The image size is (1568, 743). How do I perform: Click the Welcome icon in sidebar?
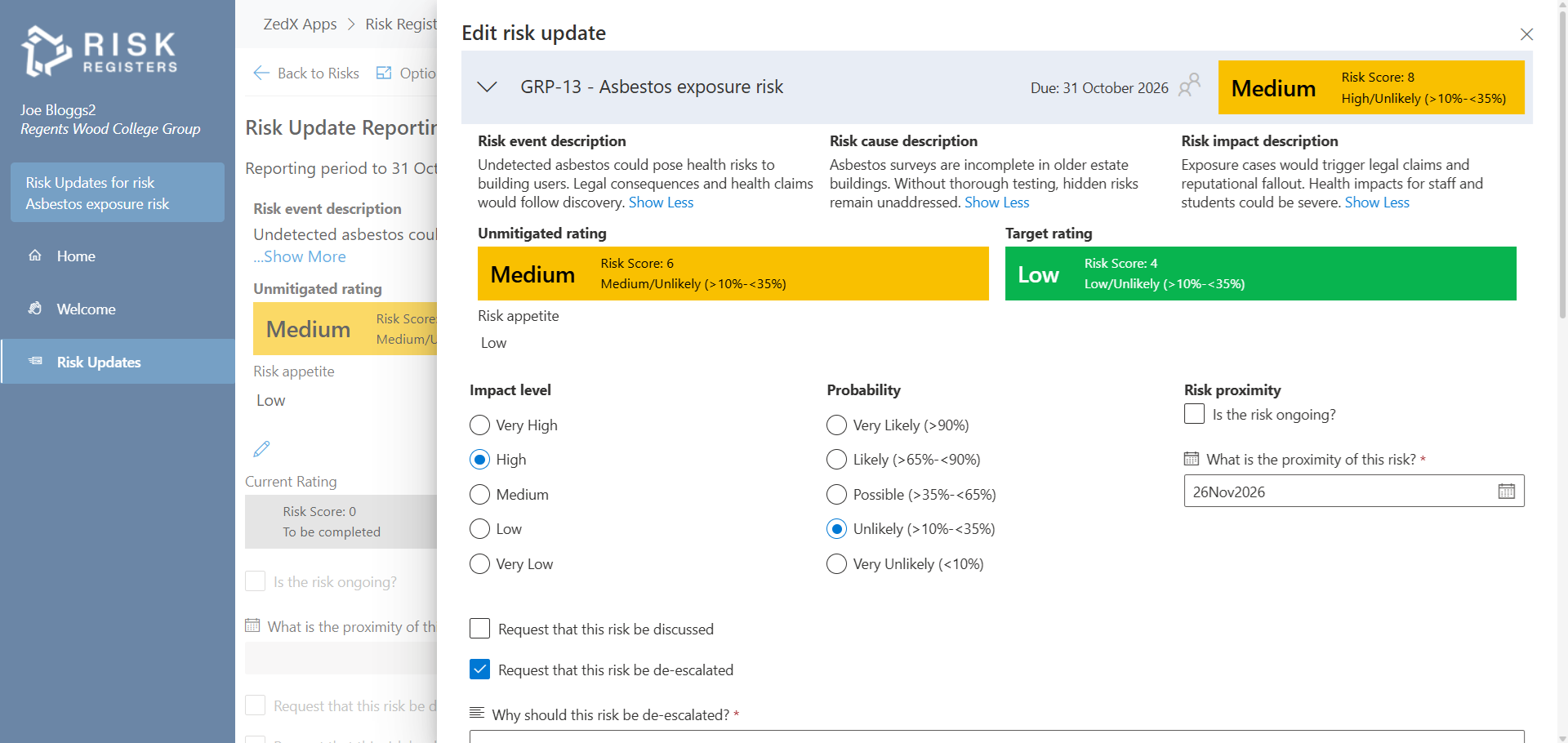click(x=35, y=309)
